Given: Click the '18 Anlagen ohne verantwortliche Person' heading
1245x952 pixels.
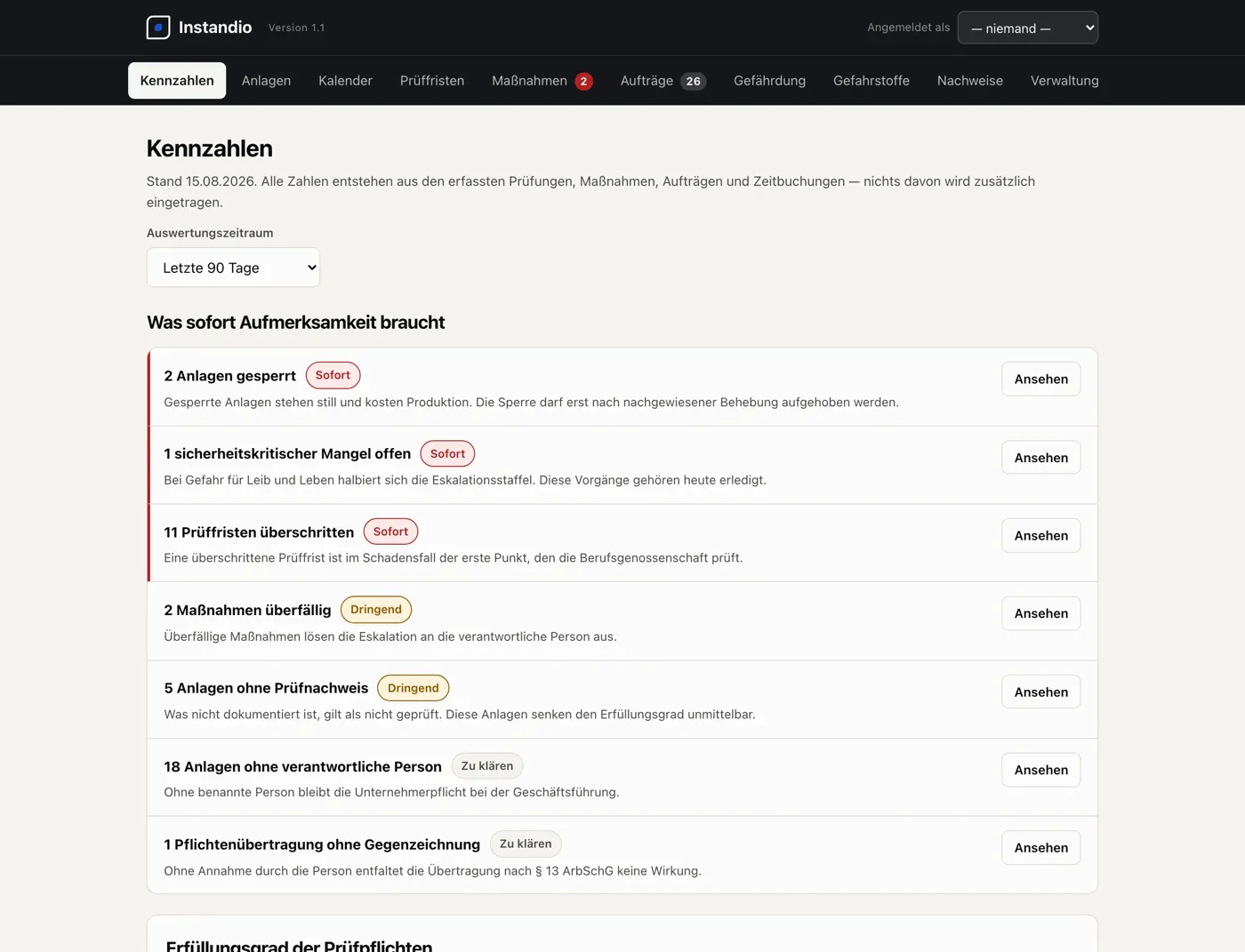Looking at the screenshot, I should (x=302, y=766).
